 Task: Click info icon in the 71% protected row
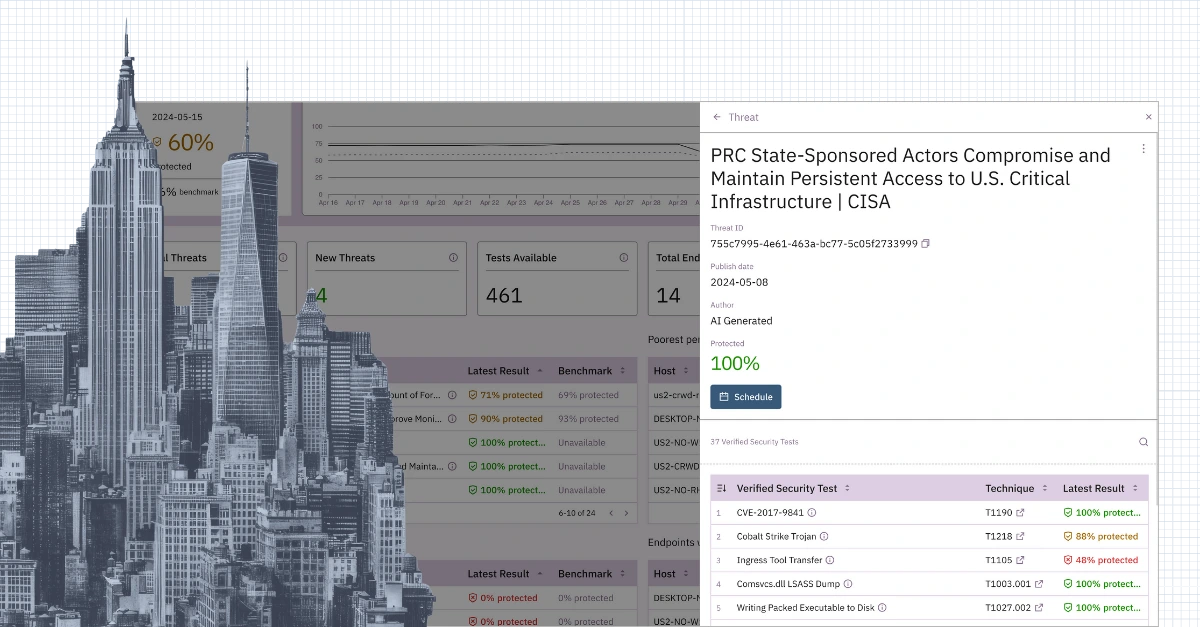pos(452,395)
